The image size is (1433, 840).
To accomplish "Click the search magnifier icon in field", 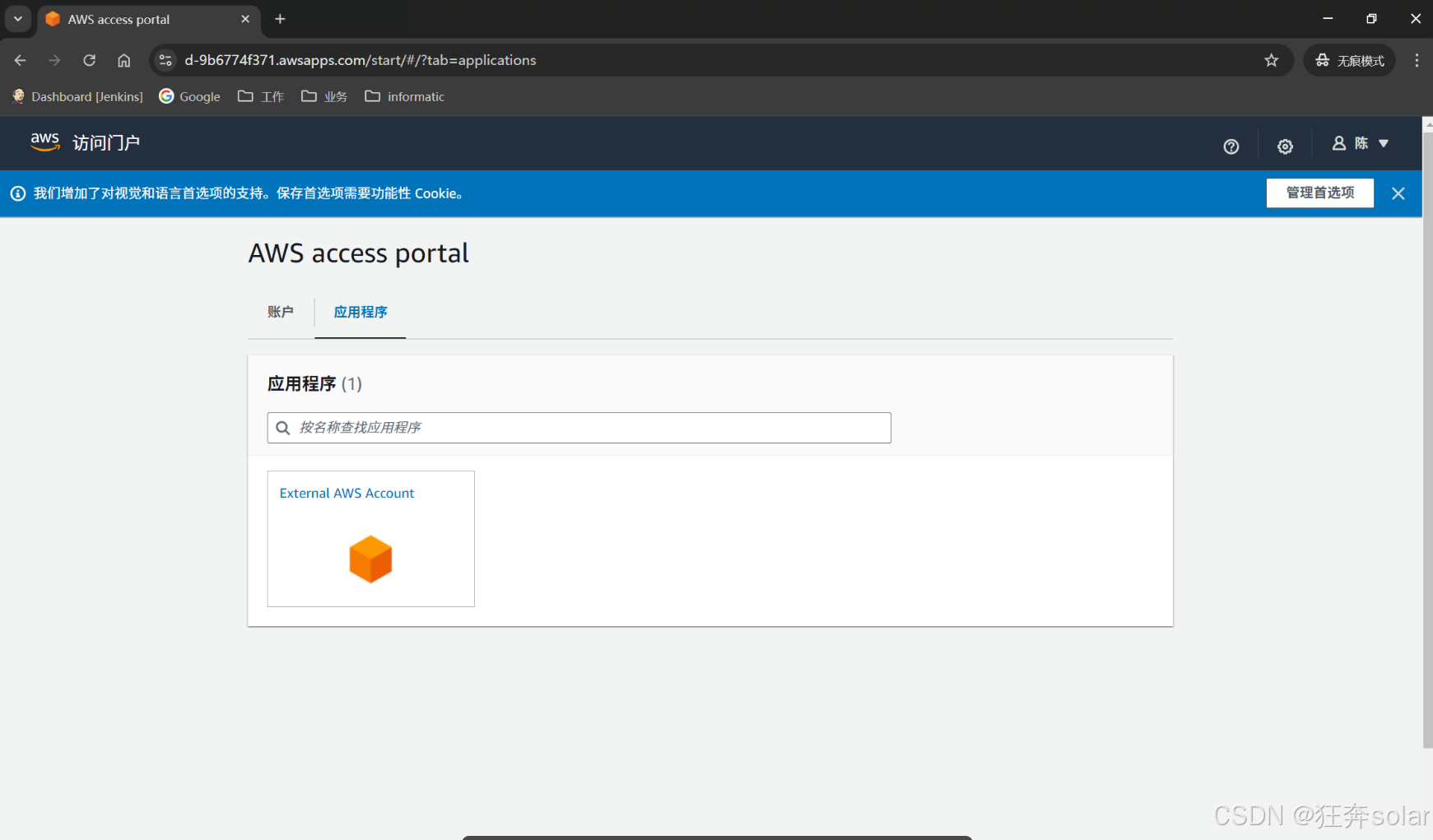I will click(x=283, y=428).
